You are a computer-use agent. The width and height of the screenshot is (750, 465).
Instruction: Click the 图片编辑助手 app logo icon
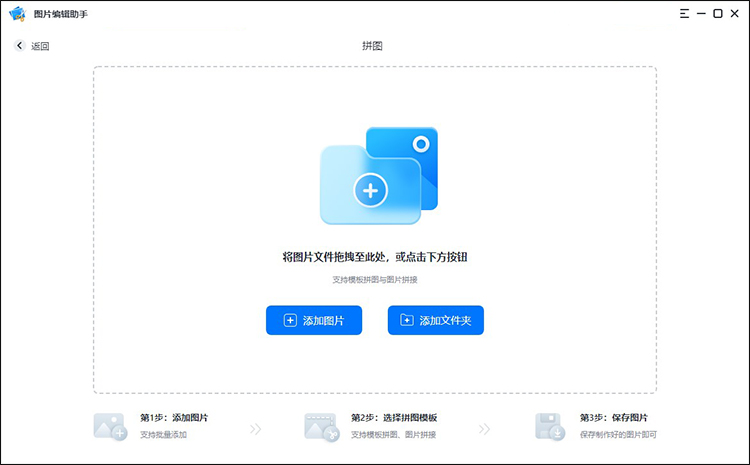click(x=17, y=14)
